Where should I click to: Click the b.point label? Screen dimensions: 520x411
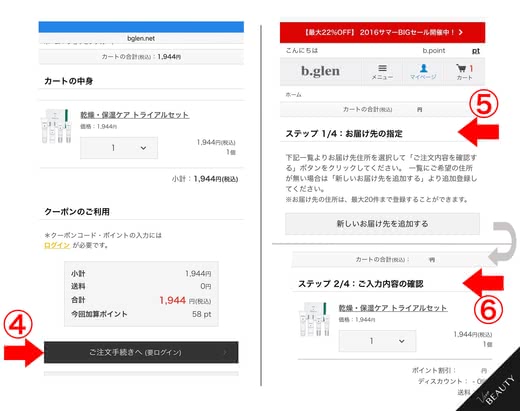434,51
